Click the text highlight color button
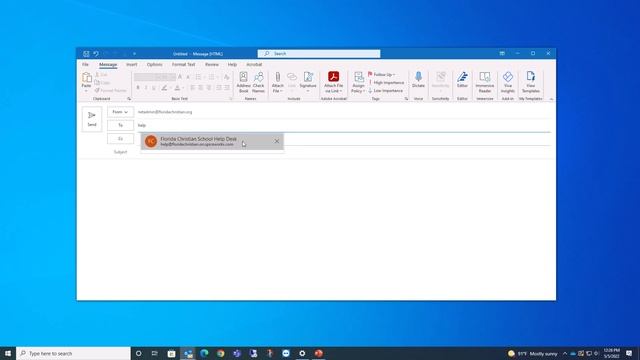This screenshot has height=360, width=640. (164, 88)
